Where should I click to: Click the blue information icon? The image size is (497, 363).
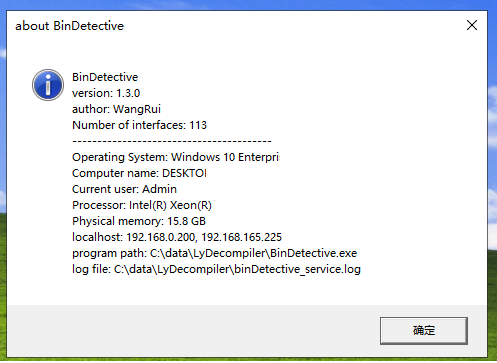(48, 85)
